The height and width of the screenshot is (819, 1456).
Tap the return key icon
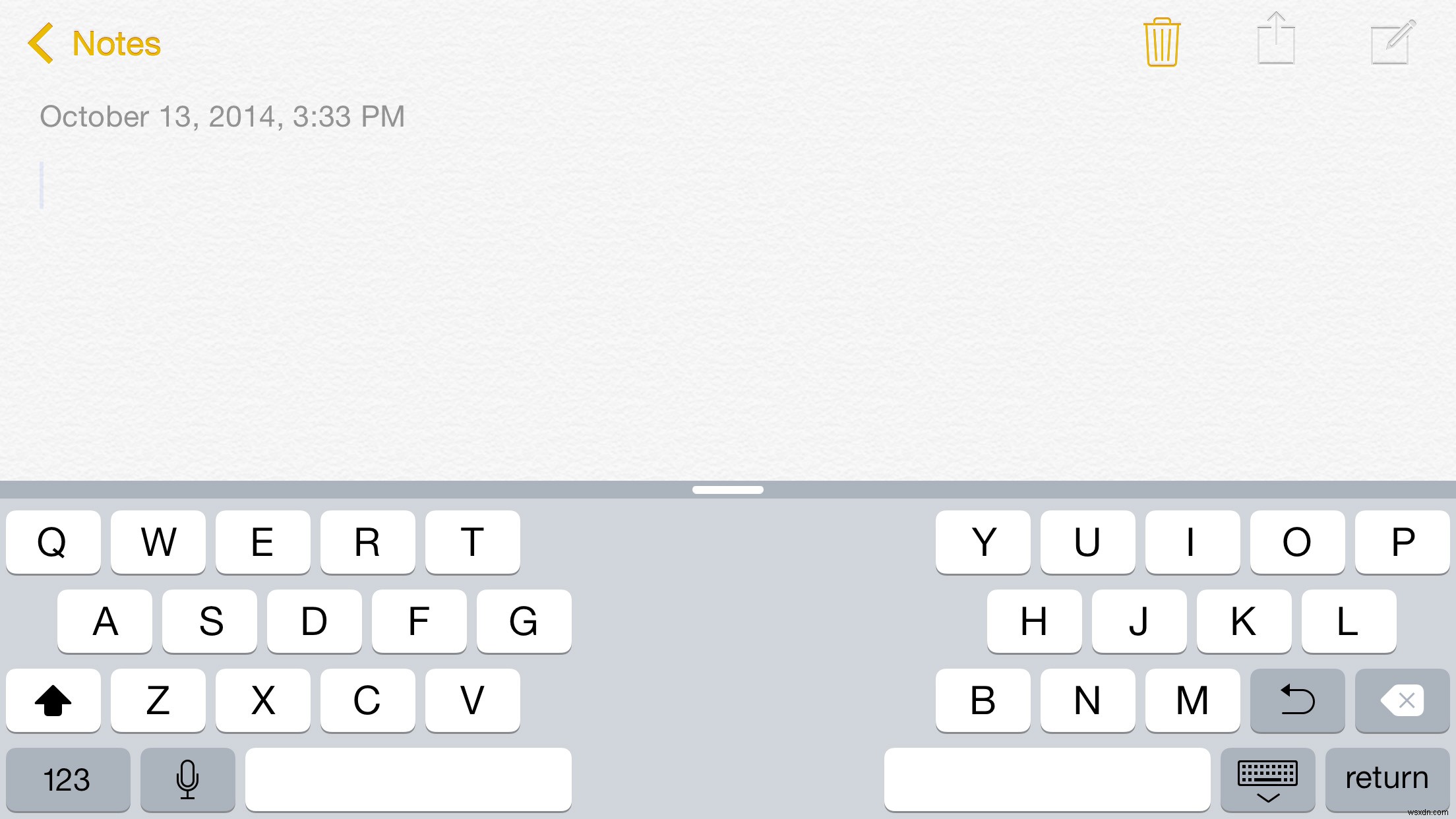click(x=1388, y=778)
